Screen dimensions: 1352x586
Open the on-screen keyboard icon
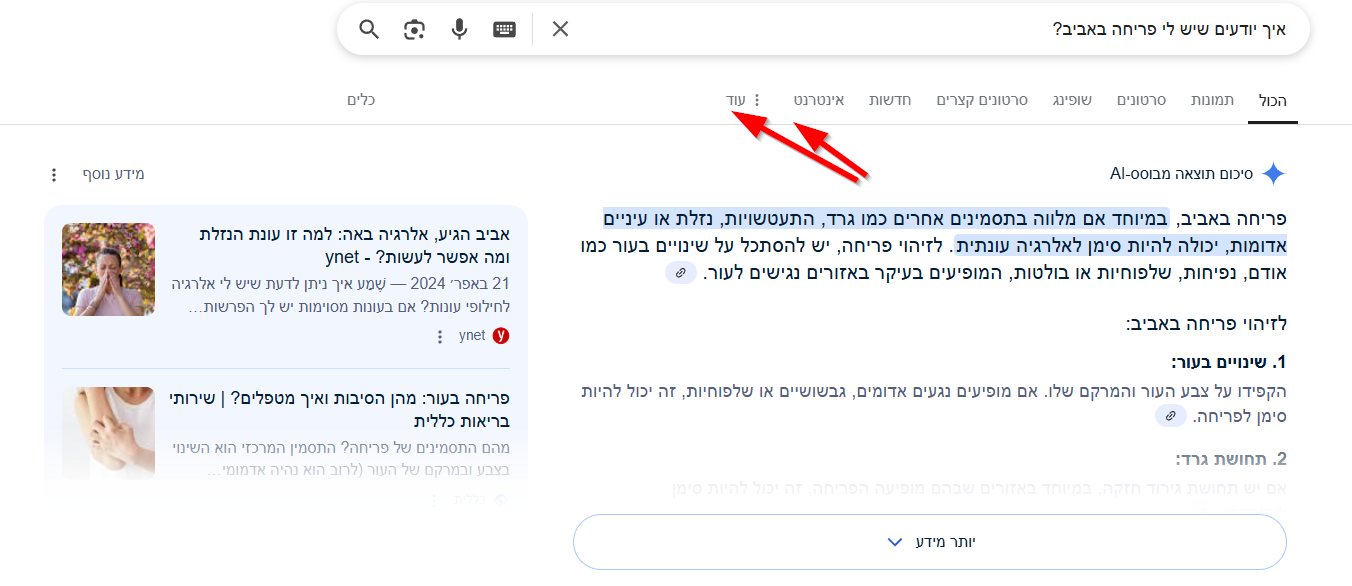coord(504,29)
